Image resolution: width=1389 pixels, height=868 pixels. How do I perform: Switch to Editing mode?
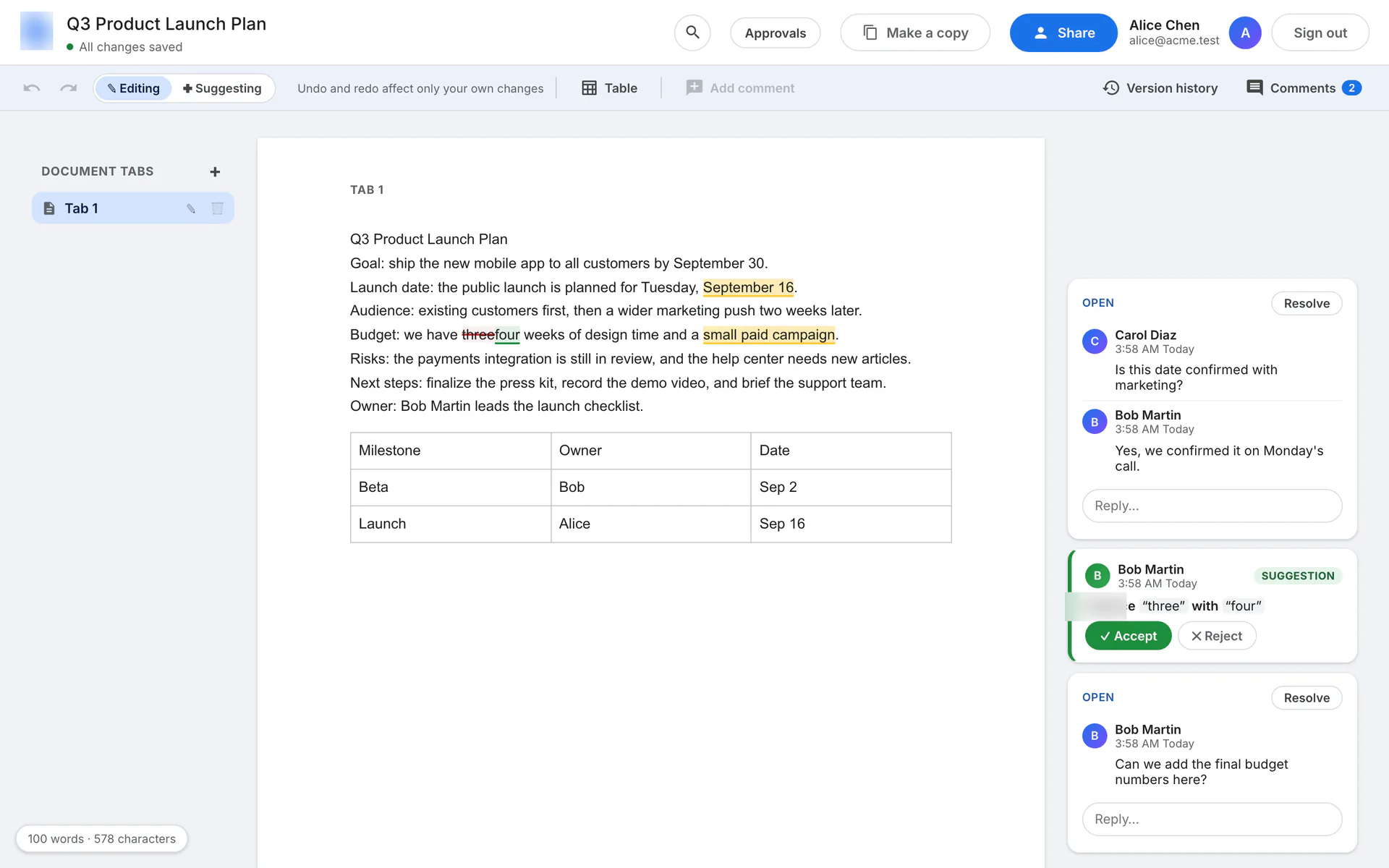[134, 88]
